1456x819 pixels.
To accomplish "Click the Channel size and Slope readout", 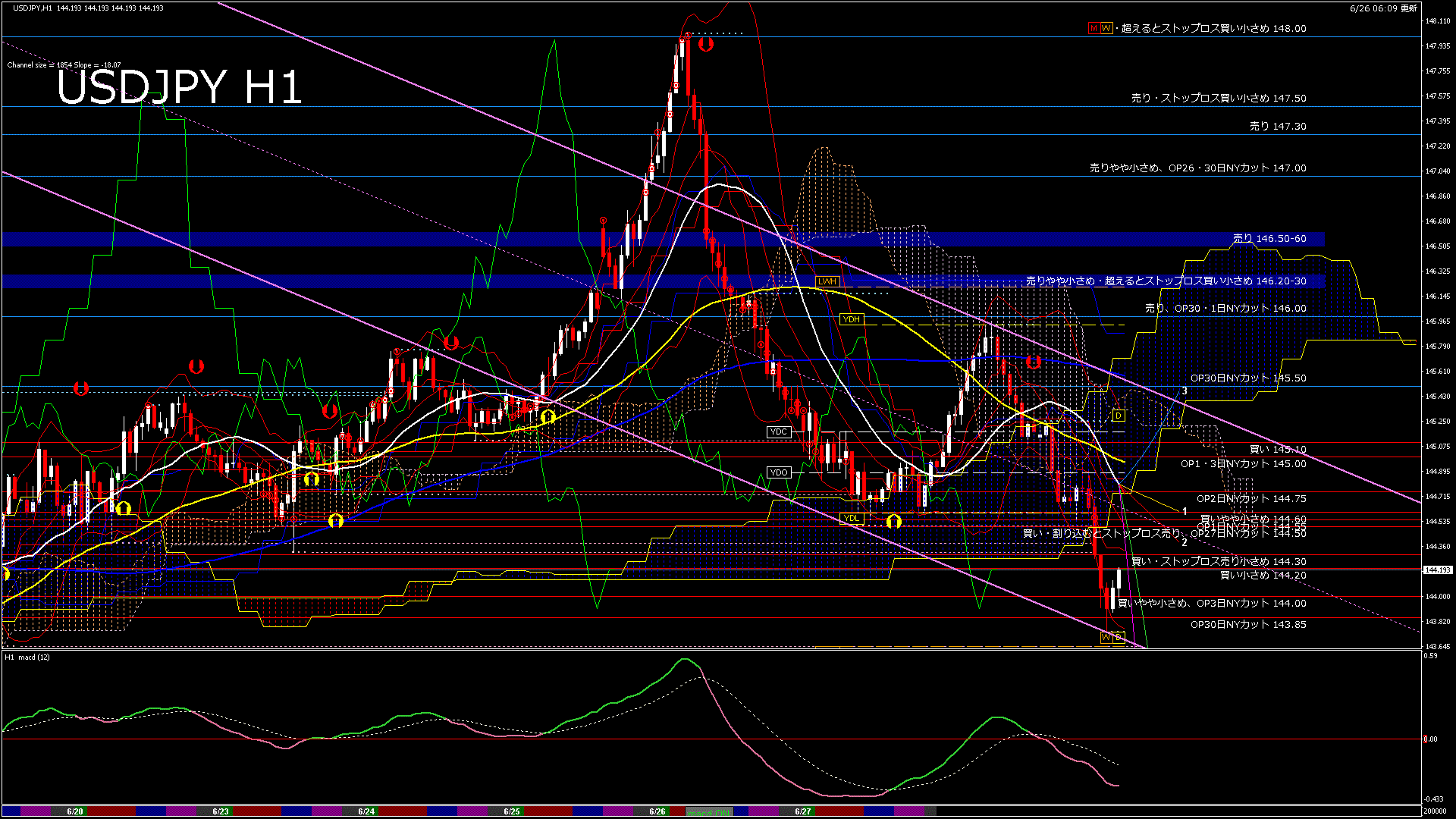I will pyautogui.click(x=64, y=65).
